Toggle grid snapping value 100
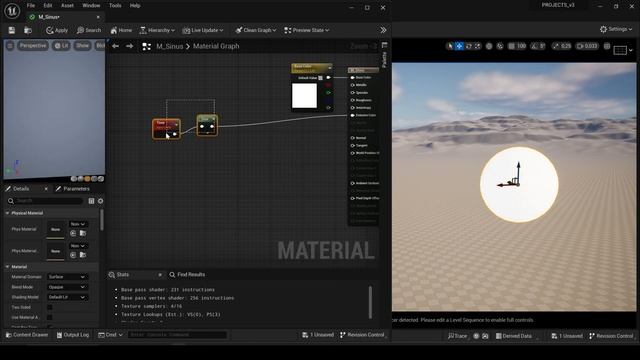This screenshot has height=360, width=640. 517,46
